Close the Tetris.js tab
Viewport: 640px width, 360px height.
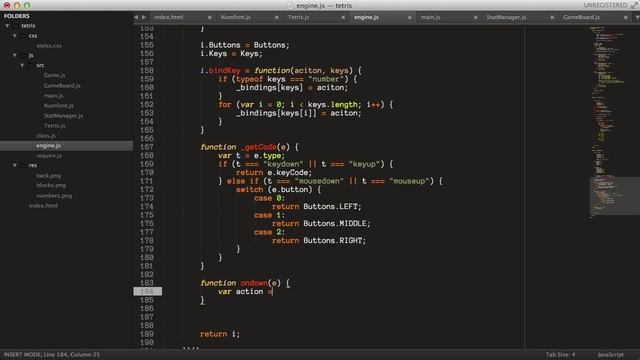click(343, 18)
